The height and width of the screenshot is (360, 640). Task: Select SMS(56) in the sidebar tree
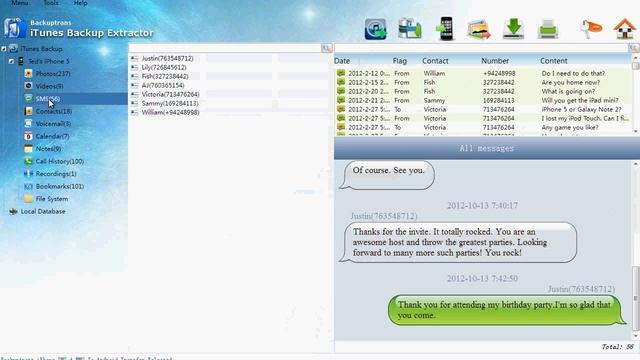48,99
